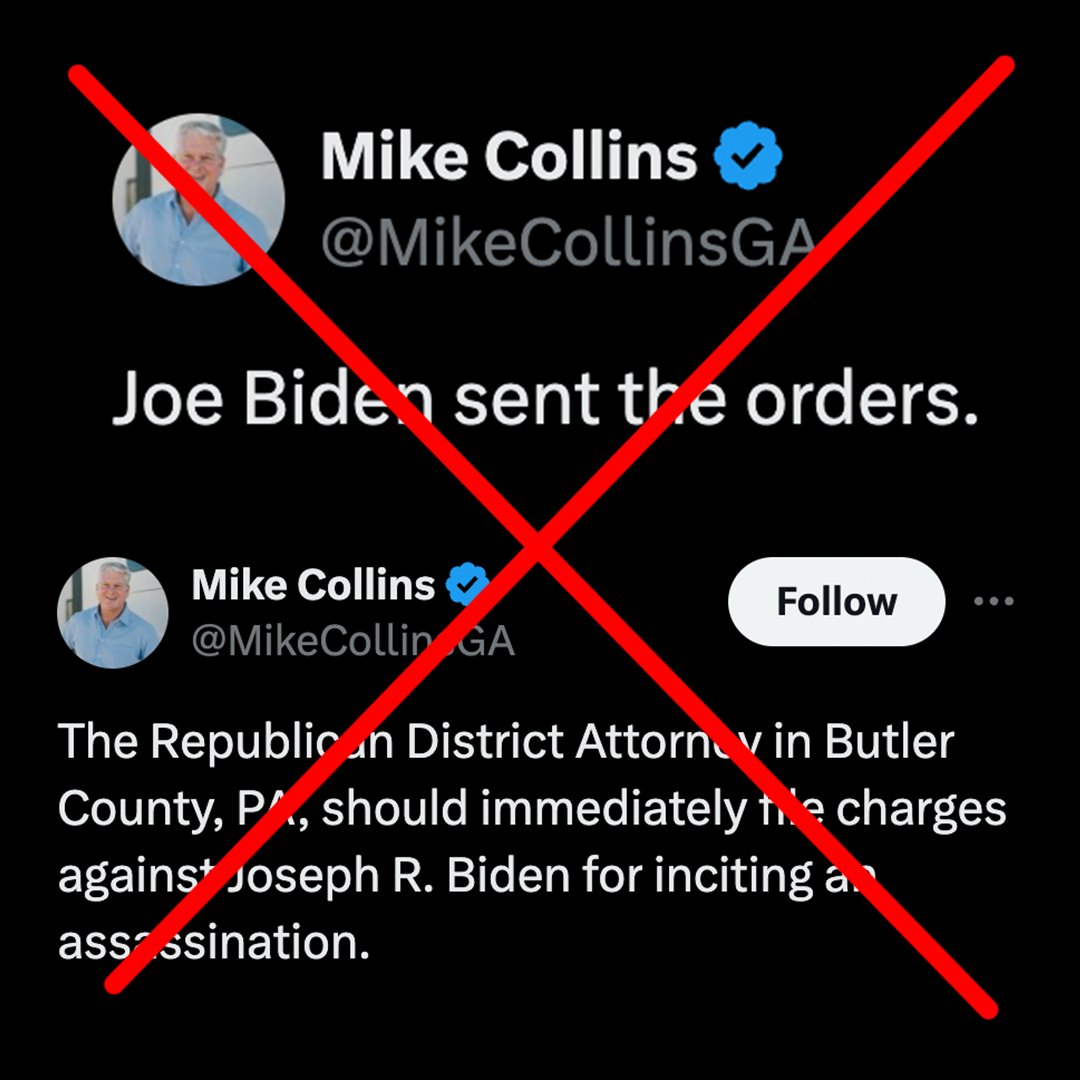Open the three-dot more options menu

coord(994,601)
